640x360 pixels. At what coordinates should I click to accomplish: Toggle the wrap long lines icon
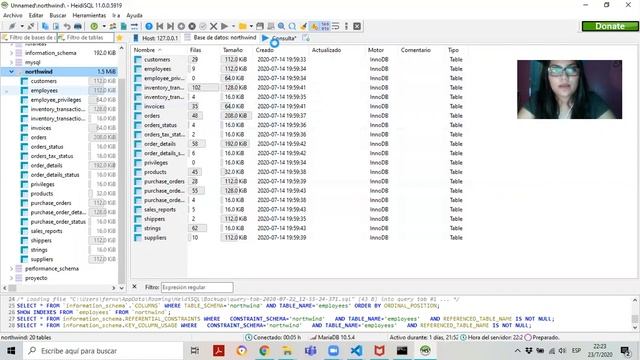click(336, 26)
